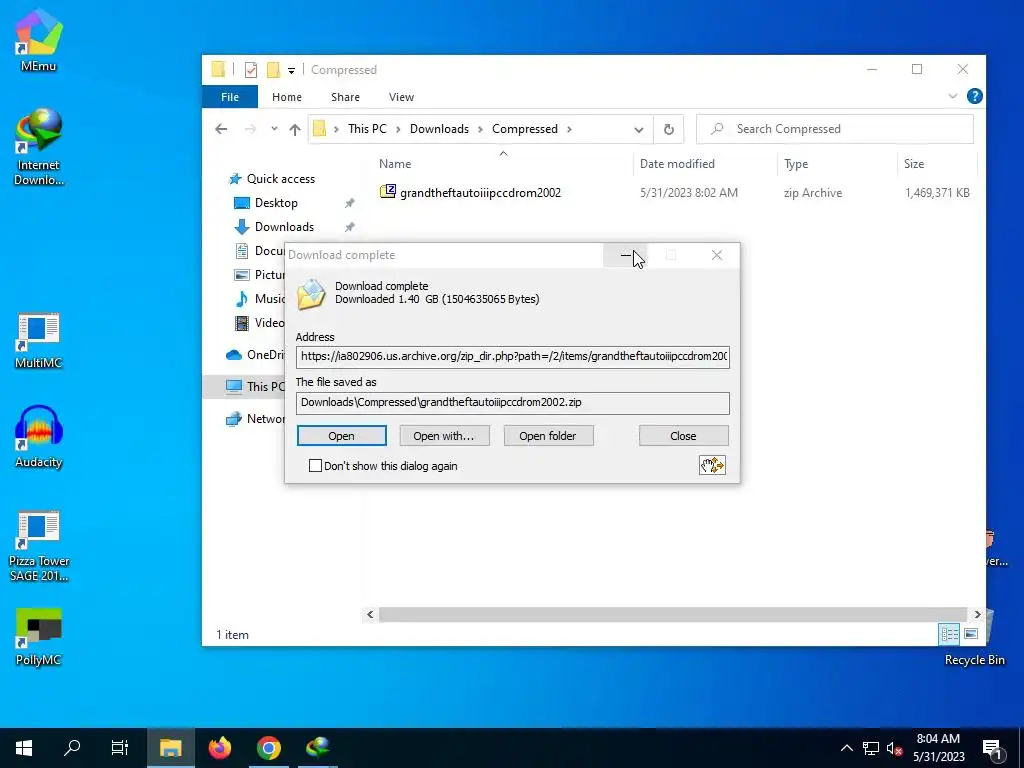
Task: Click the muted speaker tray icon
Action: 894,748
